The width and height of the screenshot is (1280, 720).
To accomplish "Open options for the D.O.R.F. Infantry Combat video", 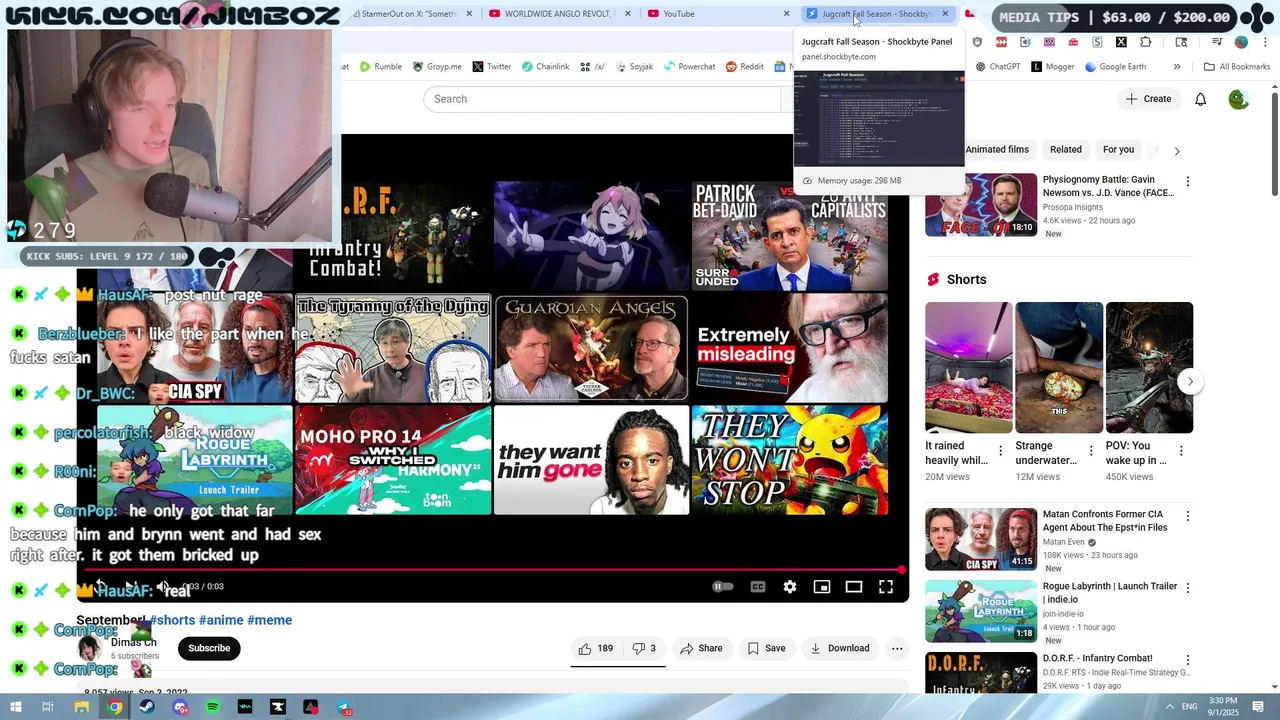I will point(1188,660).
